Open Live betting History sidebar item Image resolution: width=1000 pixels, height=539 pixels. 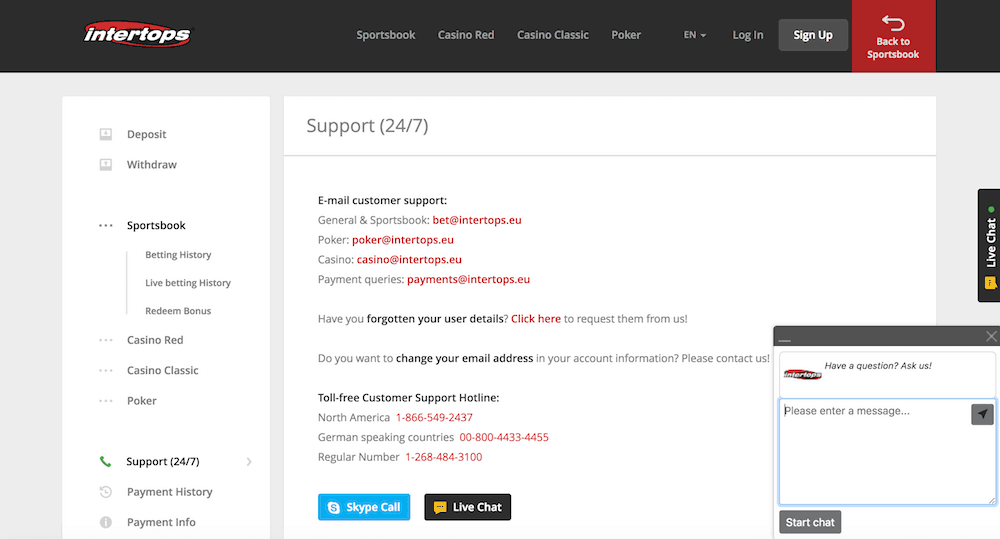tap(188, 283)
